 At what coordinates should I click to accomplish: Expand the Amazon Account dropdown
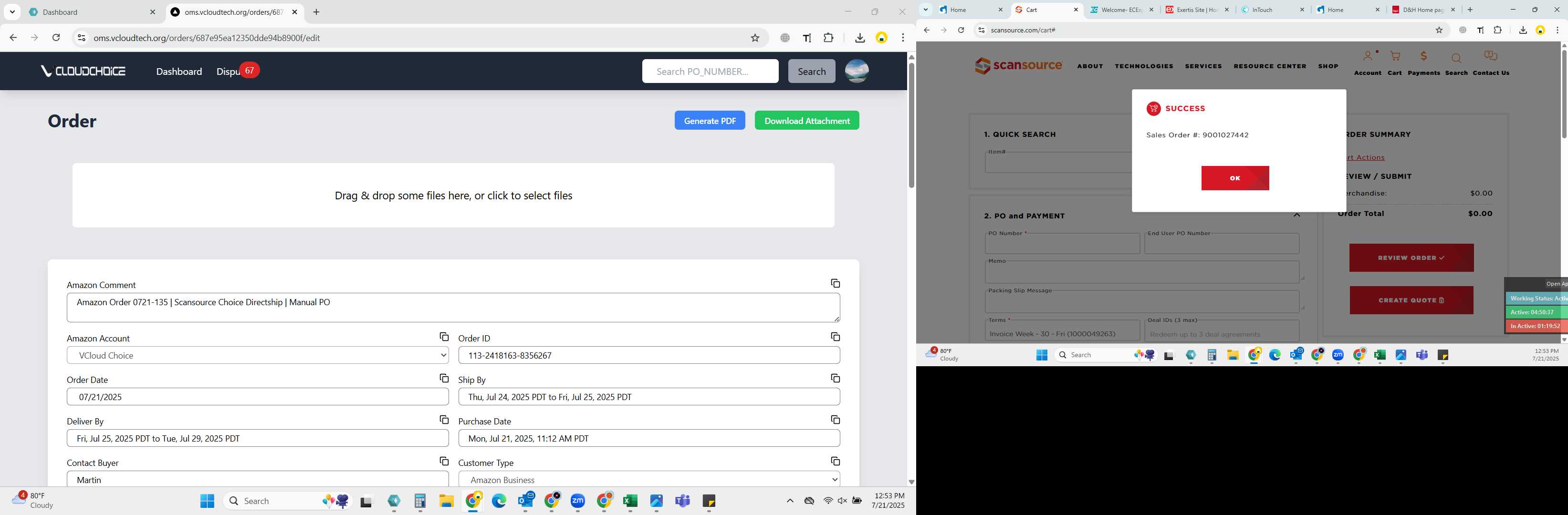[x=258, y=355]
